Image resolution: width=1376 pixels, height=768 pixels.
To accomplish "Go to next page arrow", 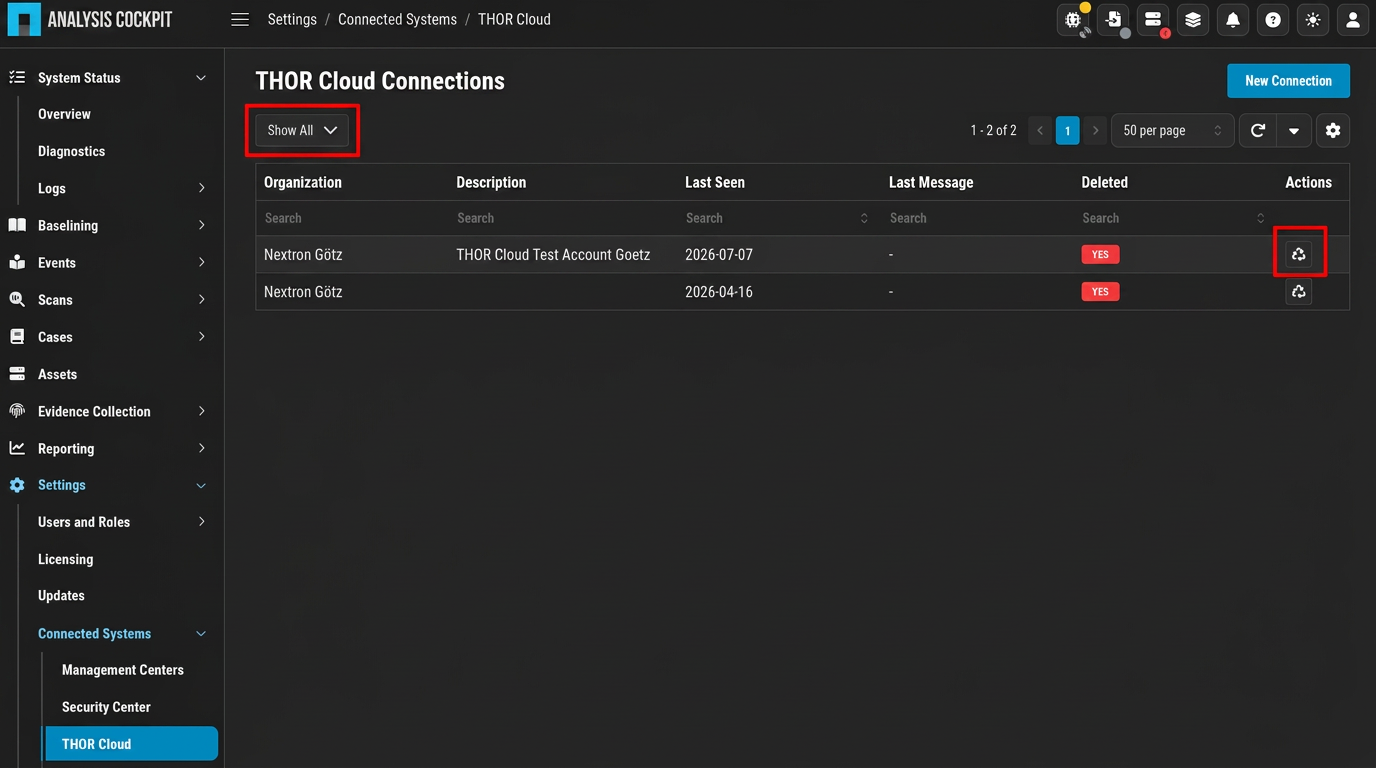I will pos(1096,131).
